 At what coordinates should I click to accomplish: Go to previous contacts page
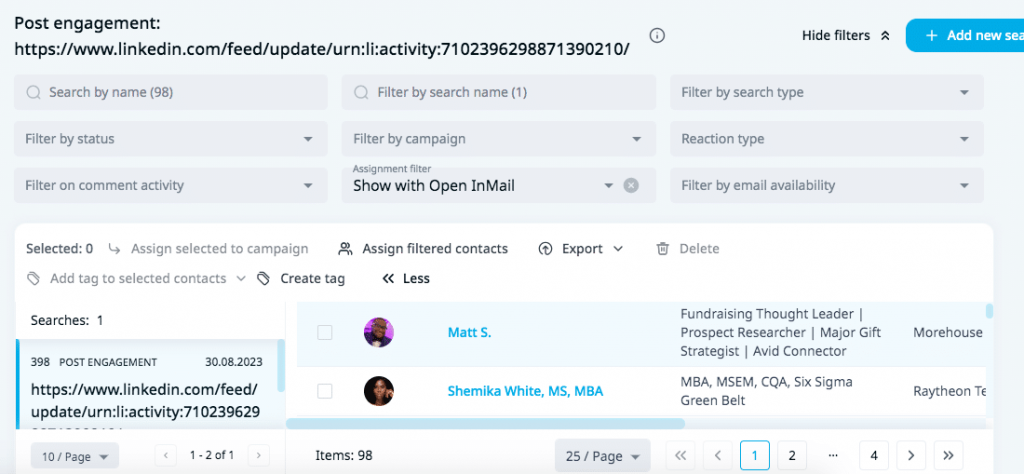718,456
